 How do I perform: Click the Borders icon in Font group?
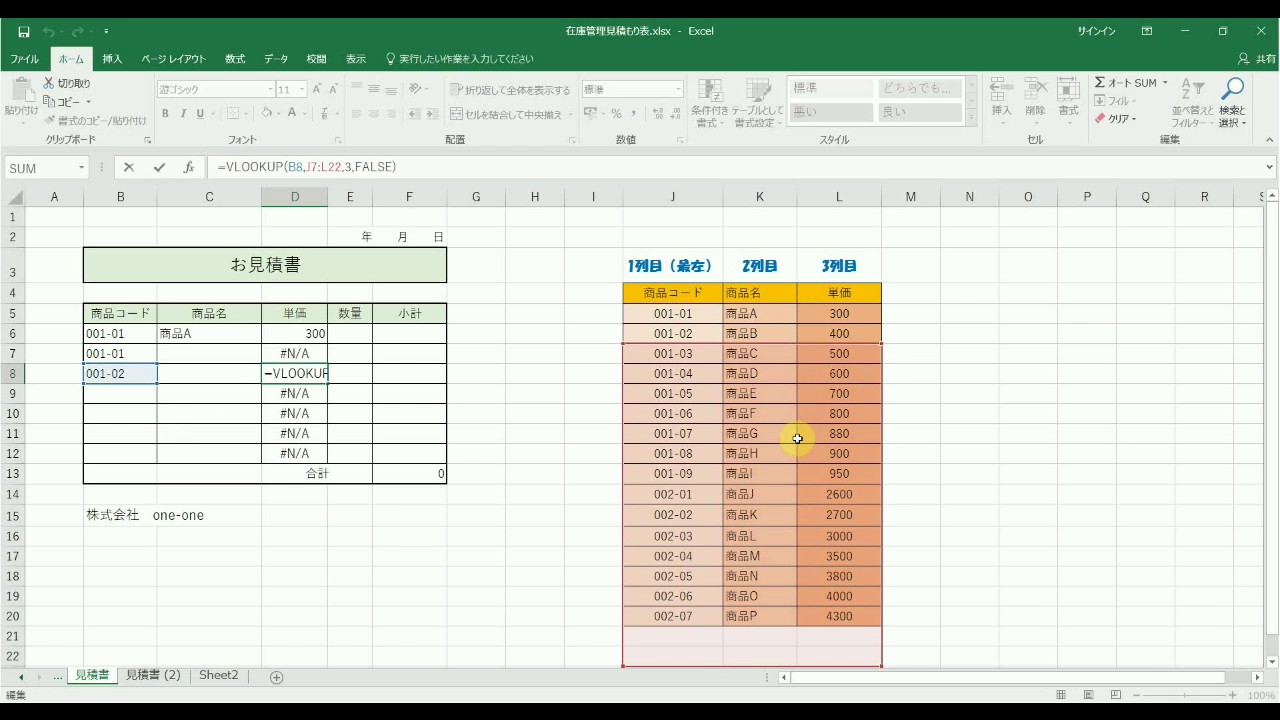[233, 114]
